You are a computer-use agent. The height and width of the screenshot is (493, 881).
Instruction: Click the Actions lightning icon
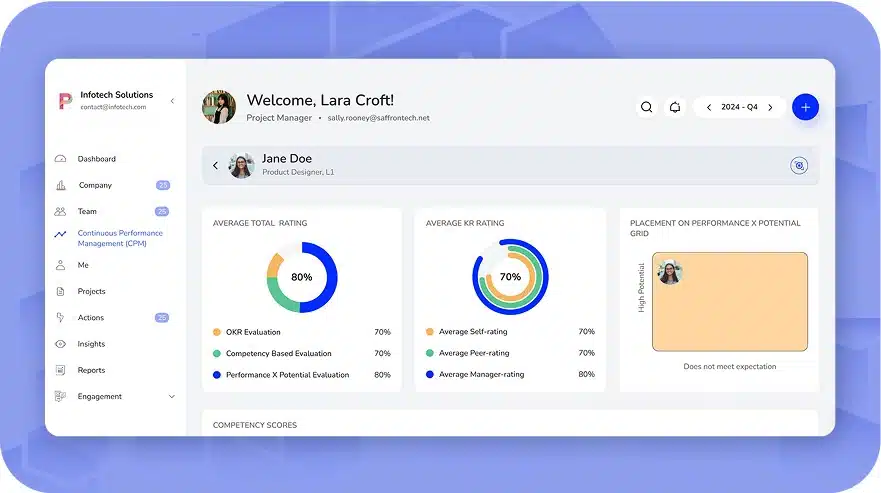[x=60, y=318]
